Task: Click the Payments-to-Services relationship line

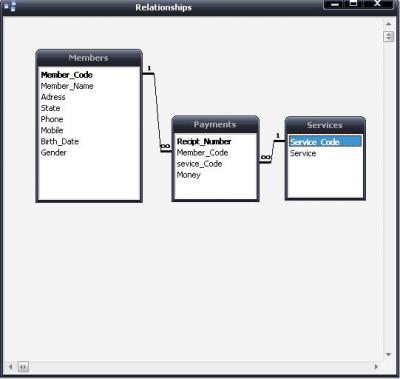Action: coord(272,152)
